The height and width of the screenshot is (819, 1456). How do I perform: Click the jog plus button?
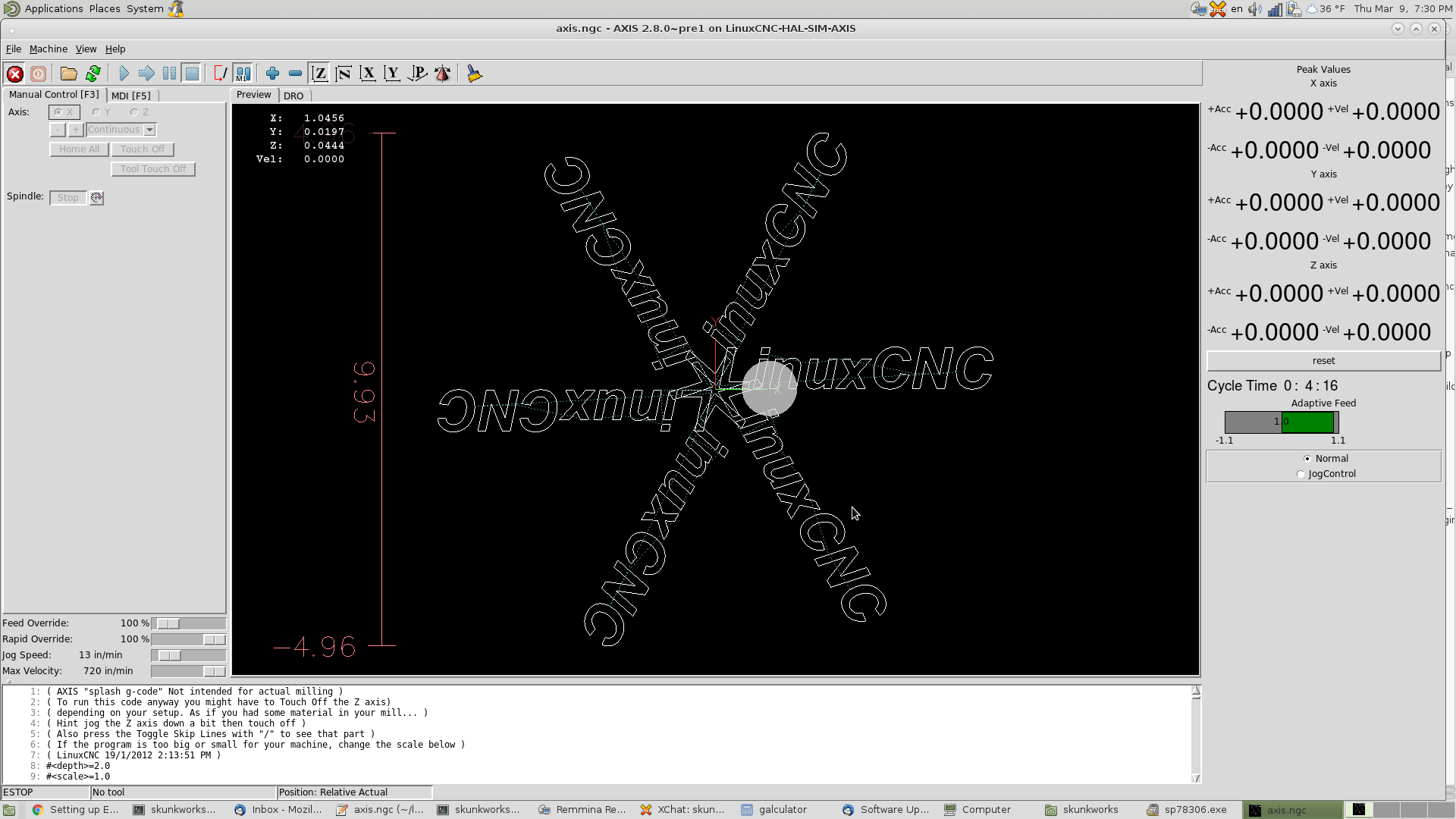[x=76, y=130]
